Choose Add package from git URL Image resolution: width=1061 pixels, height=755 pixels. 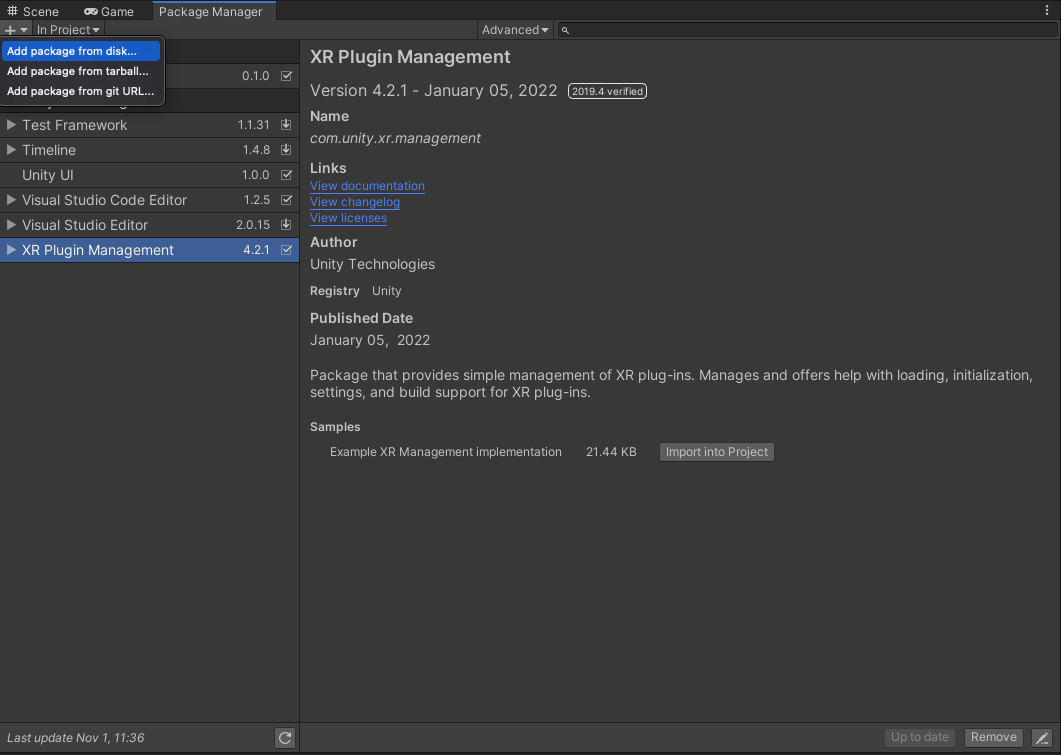point(80,91)
